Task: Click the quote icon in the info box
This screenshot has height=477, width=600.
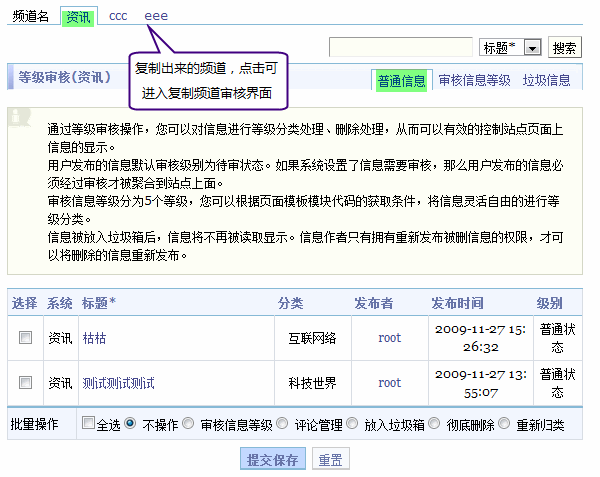Action: (x=18, y=119)
